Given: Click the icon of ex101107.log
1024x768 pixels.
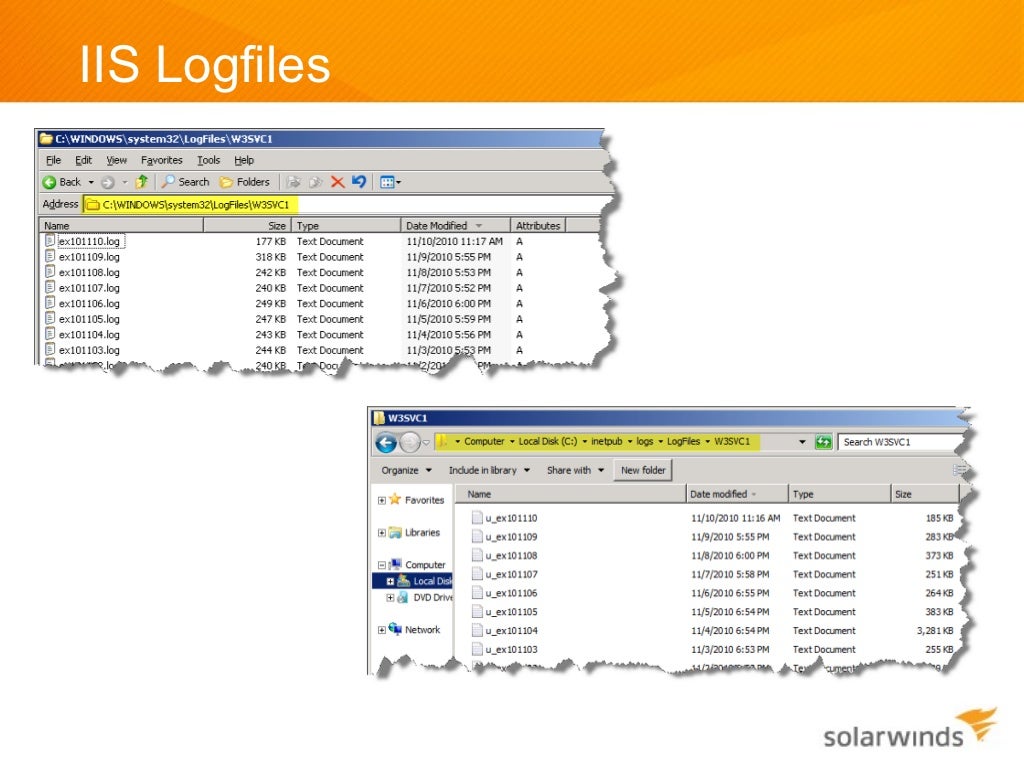Looking at the screenshot, I should (x=50, y=287).
